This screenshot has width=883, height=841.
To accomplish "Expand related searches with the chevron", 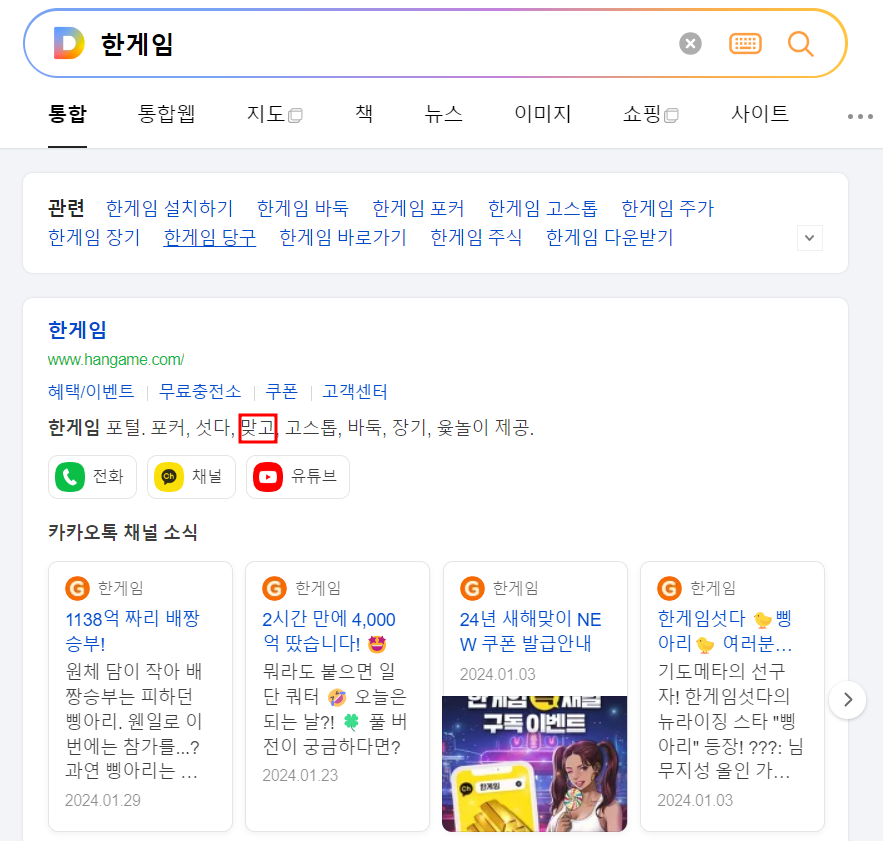I will click(x=810, y=238).
